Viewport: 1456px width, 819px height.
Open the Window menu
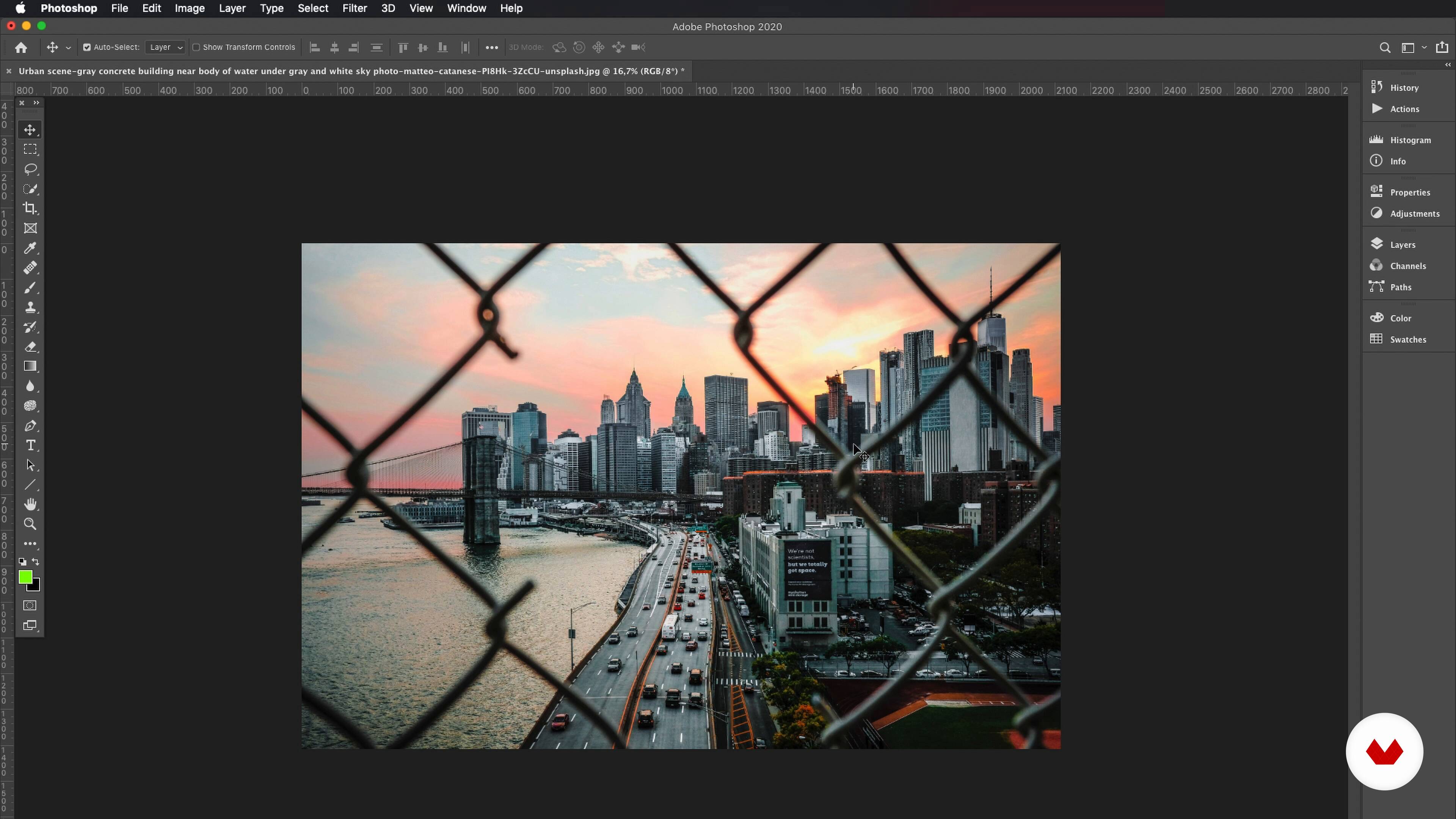click(x=466, y=8)
